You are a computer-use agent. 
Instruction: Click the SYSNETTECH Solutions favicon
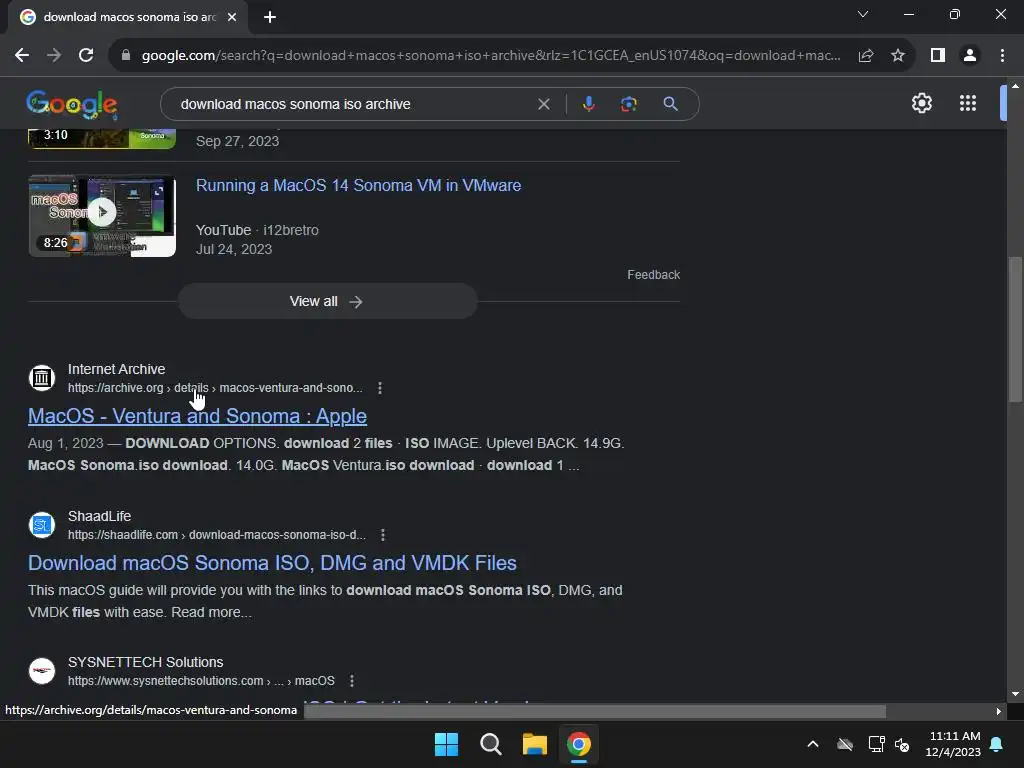[x=42, y=671]
